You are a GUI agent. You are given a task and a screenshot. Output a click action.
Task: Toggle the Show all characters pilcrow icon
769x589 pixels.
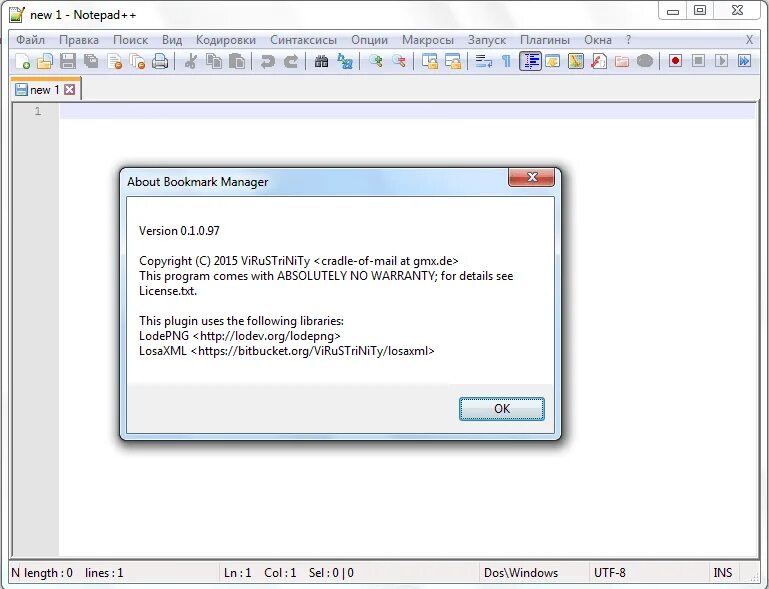507,61
